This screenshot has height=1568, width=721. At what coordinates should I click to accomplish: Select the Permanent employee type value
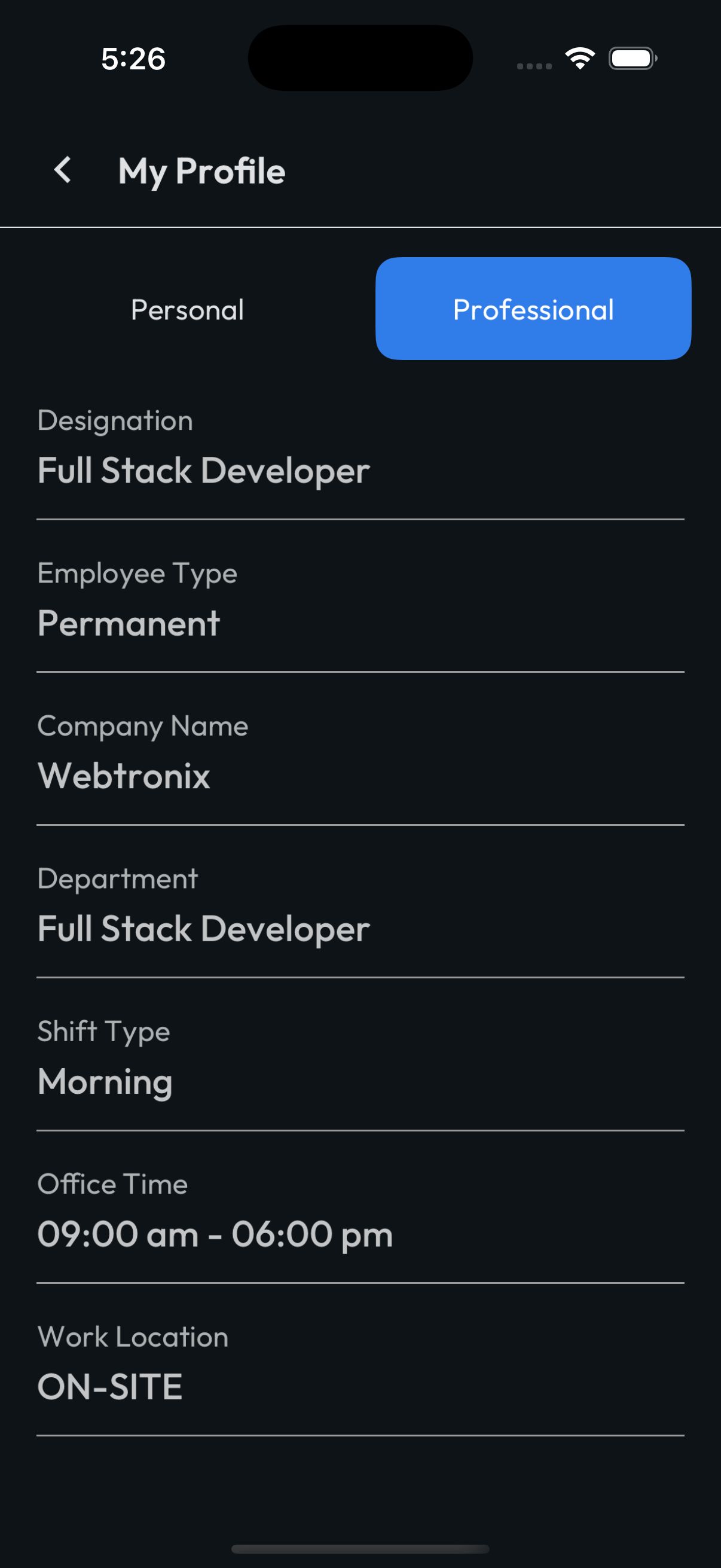click(x=129, y=623)
